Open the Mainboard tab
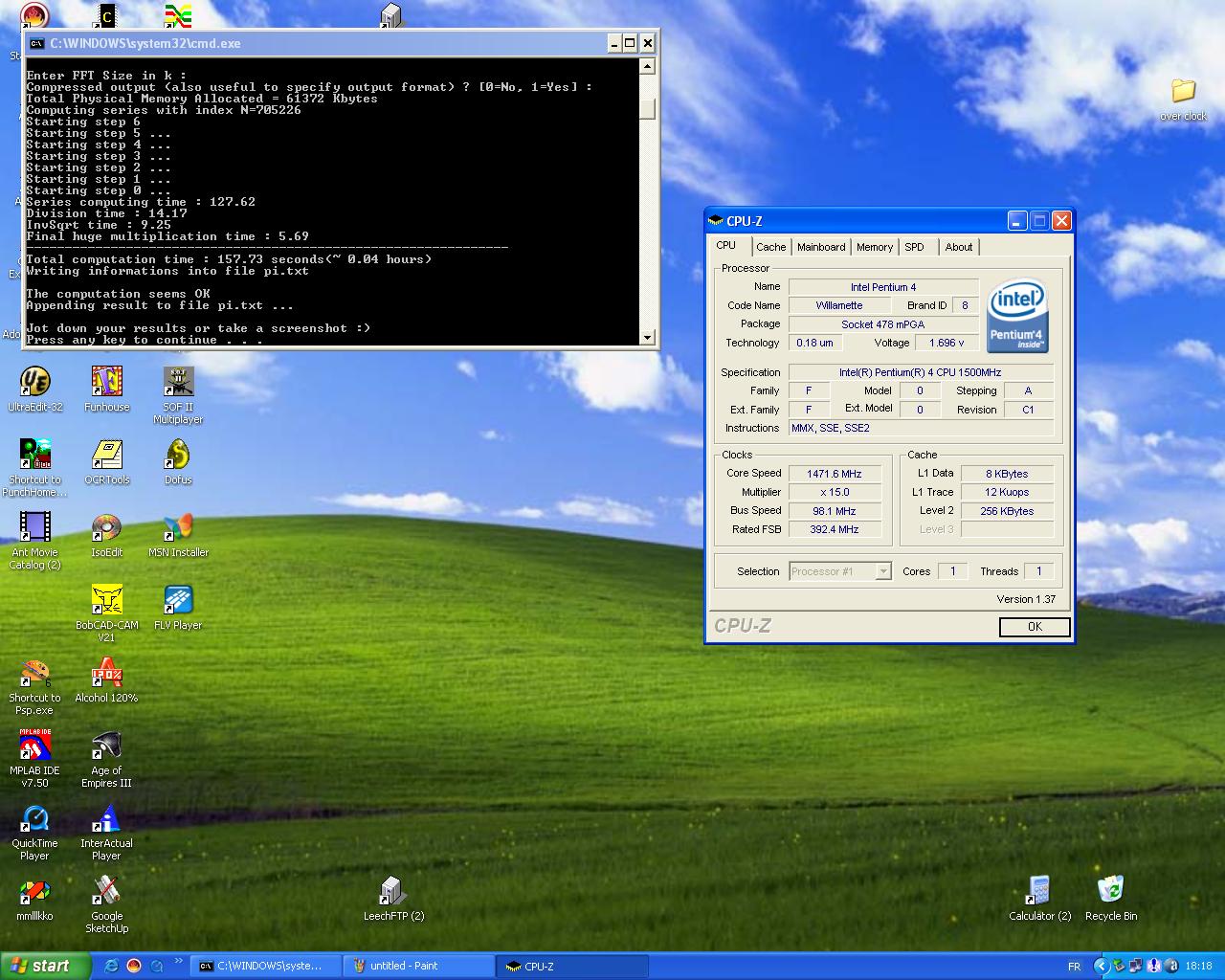Viewport: 1225px width, 980px height. tap(821, 247)
